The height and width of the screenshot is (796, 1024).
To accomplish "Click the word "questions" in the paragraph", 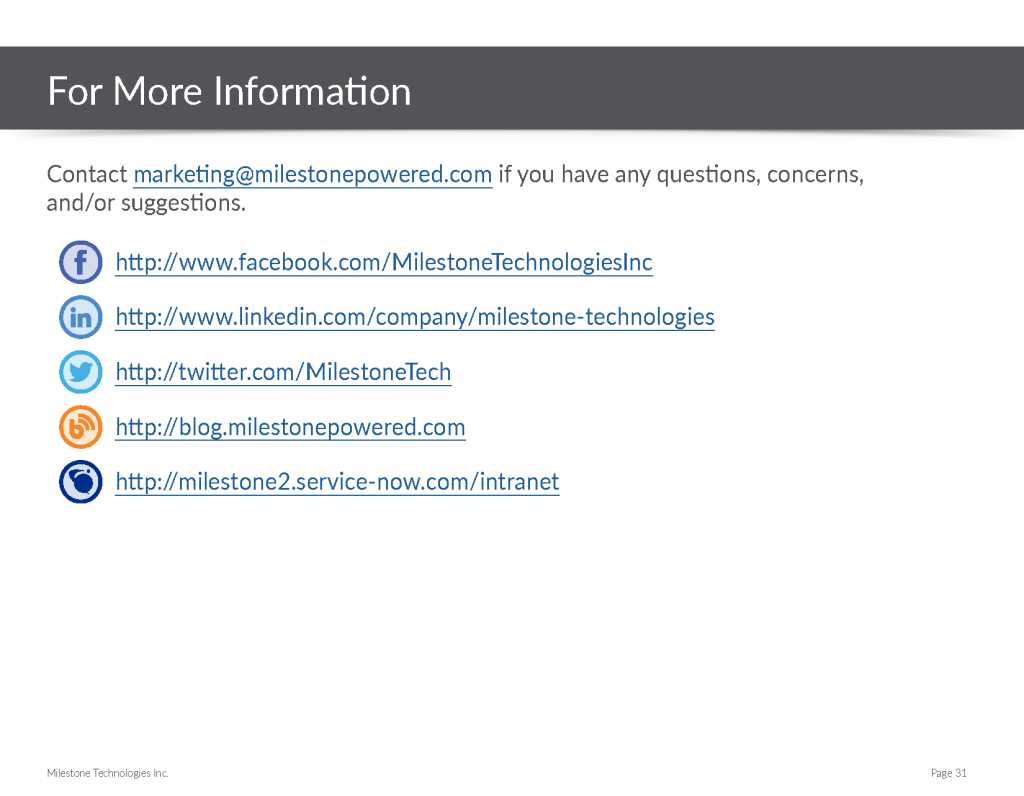I will (x=708, y=175).
